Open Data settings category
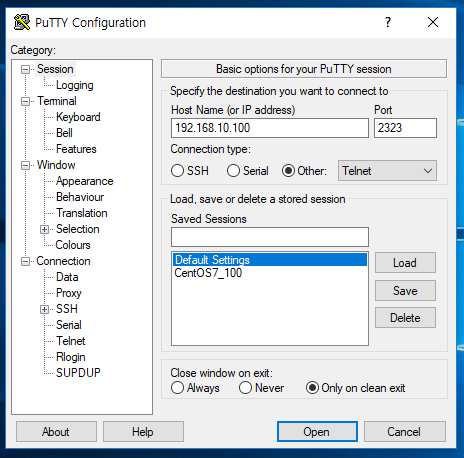This screenshot has width=464, height=458. click(x=67, y=277)
